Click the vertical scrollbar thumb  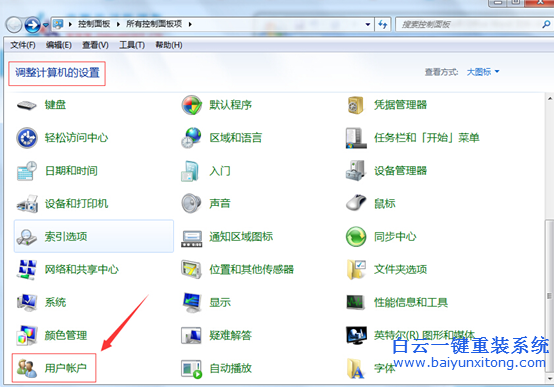point(549,296)
